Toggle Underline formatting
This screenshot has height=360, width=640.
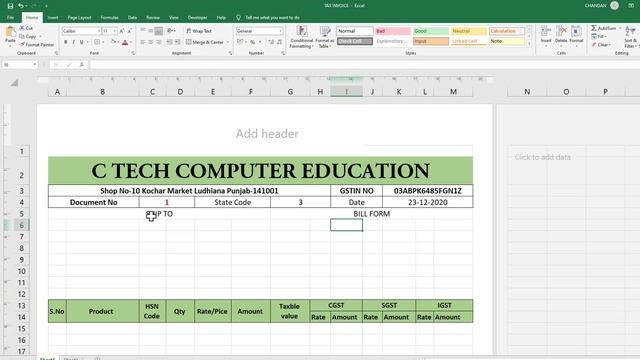coord(82,42)
